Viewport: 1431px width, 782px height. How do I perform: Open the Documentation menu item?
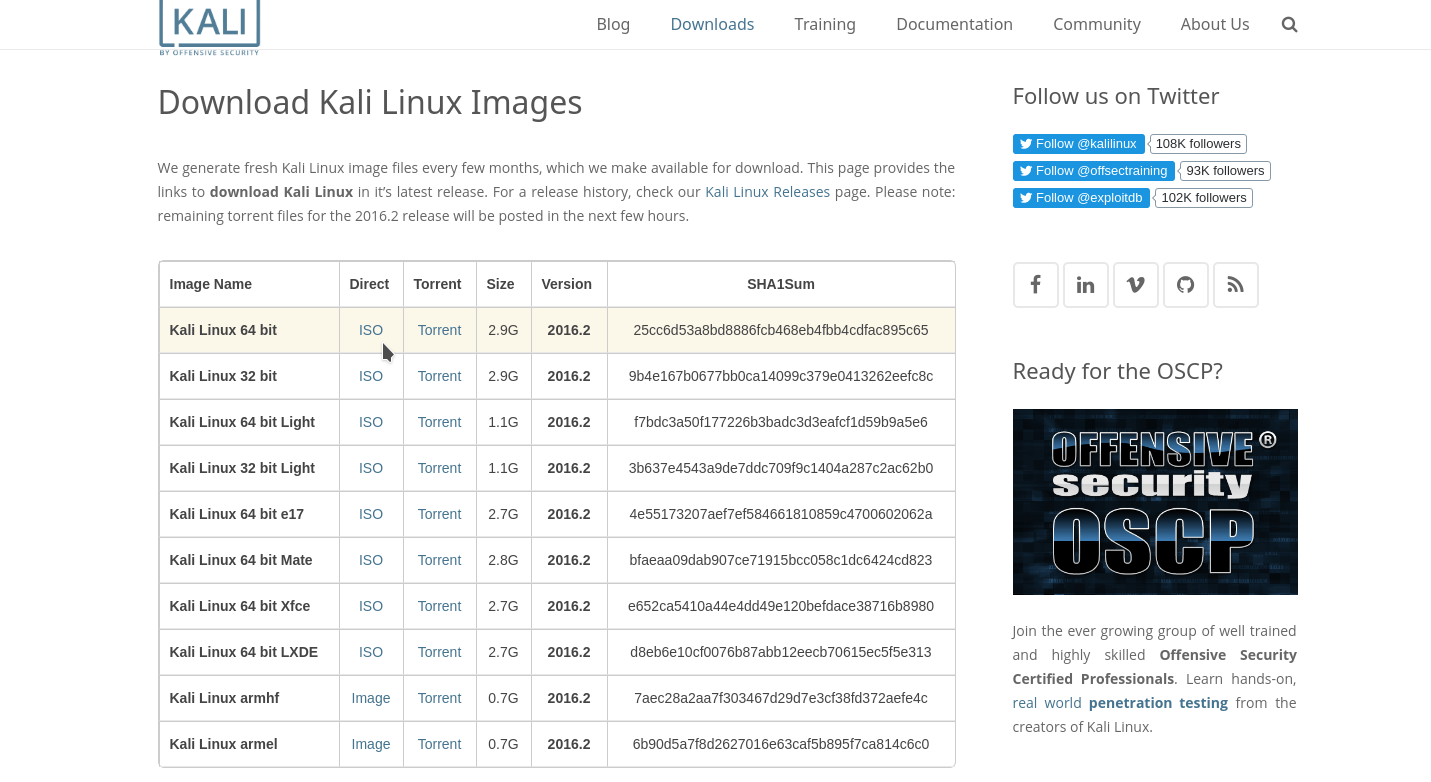coord(954,25)
